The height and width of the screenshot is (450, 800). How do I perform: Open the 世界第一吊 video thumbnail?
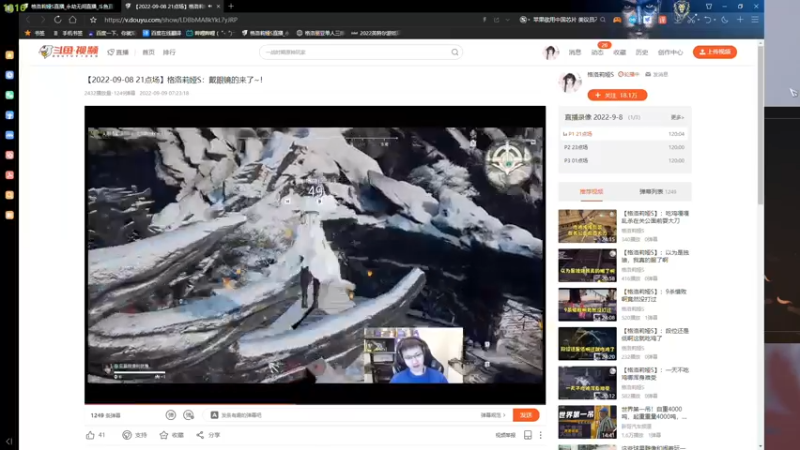pyautogui.click(x=587, y=422)
